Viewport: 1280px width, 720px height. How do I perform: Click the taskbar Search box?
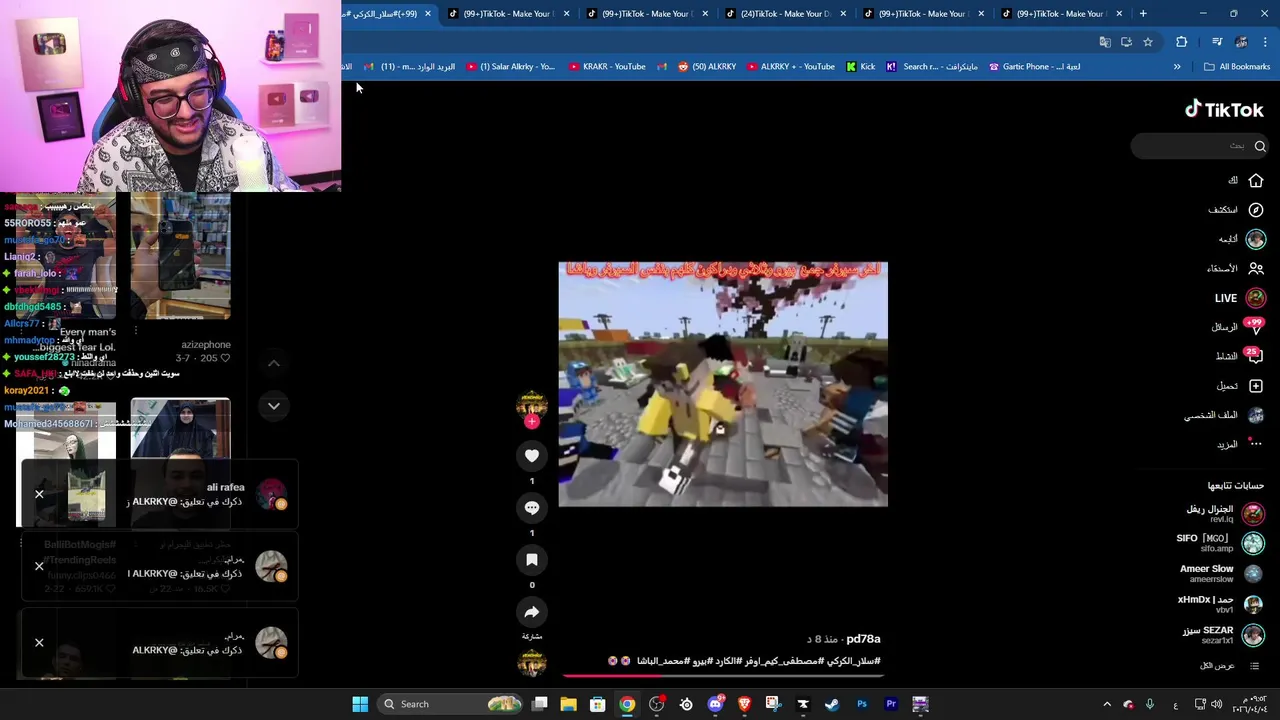click(450, 704)
